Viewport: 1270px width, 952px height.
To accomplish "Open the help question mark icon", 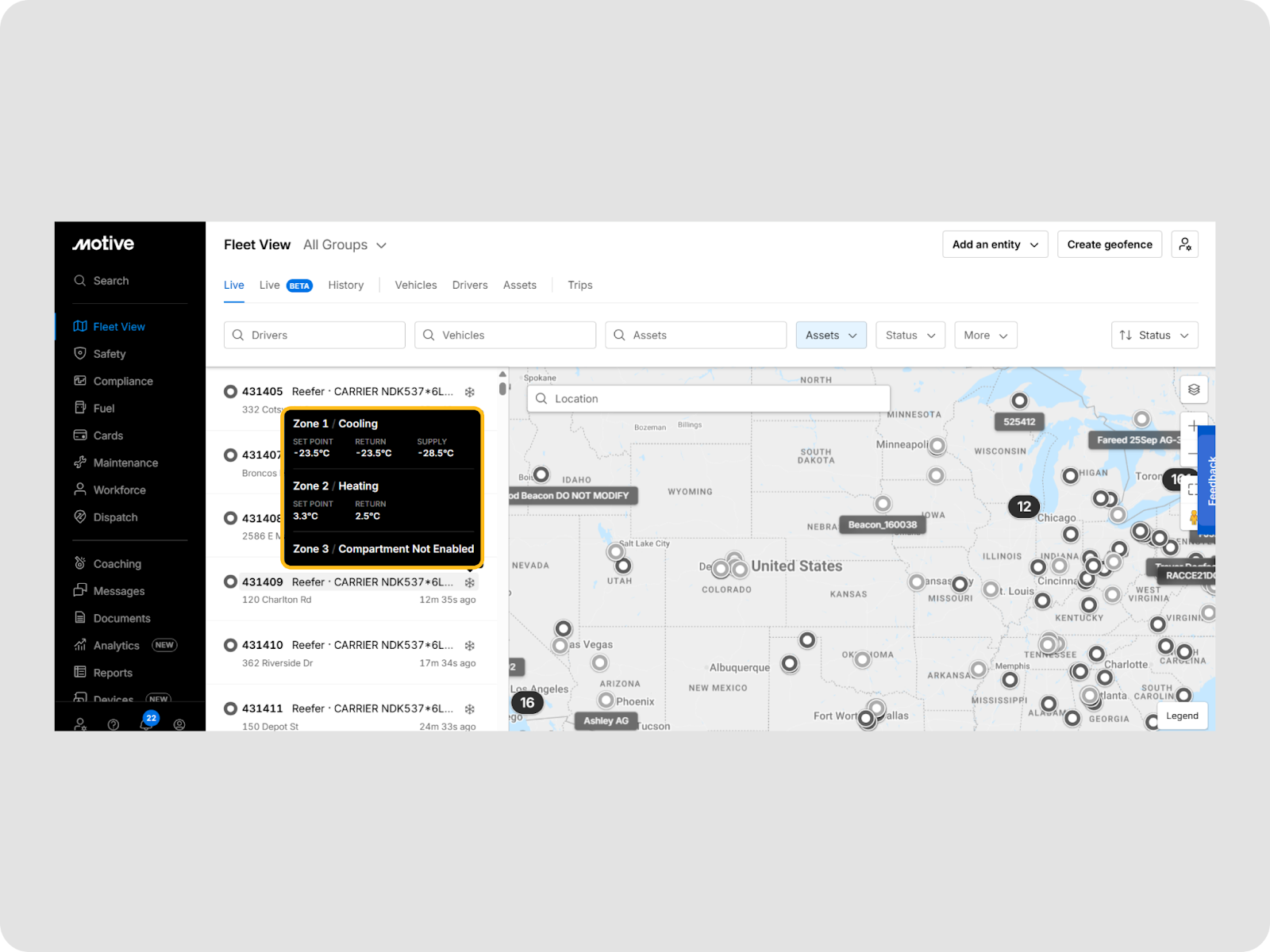I will coord(114,724).
